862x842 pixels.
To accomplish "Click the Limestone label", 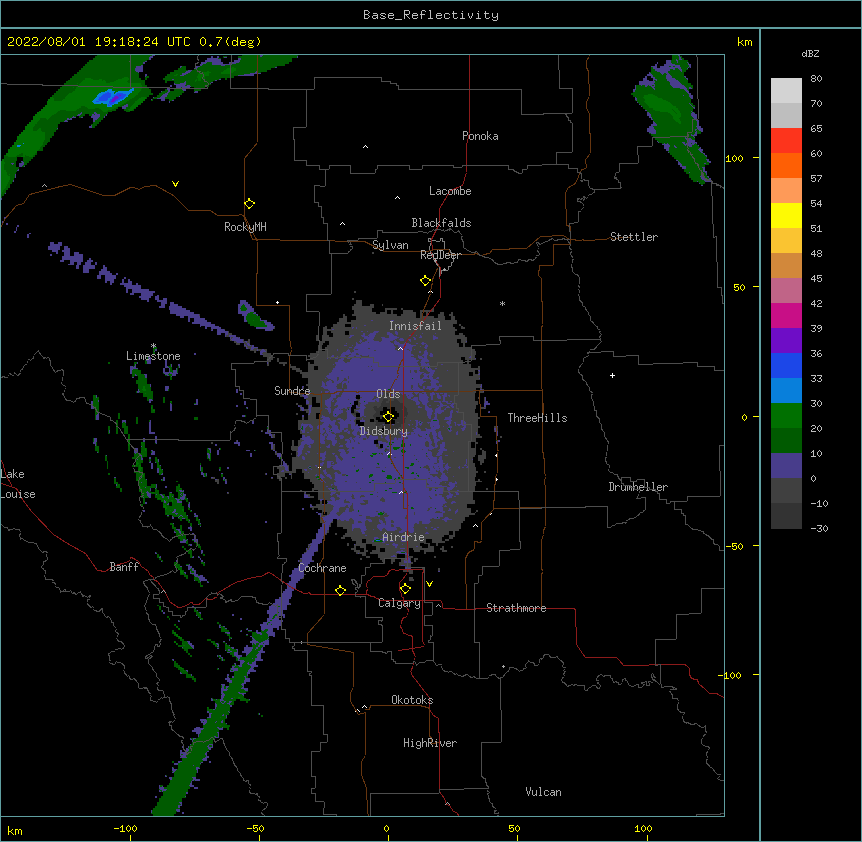I will 153,356.
